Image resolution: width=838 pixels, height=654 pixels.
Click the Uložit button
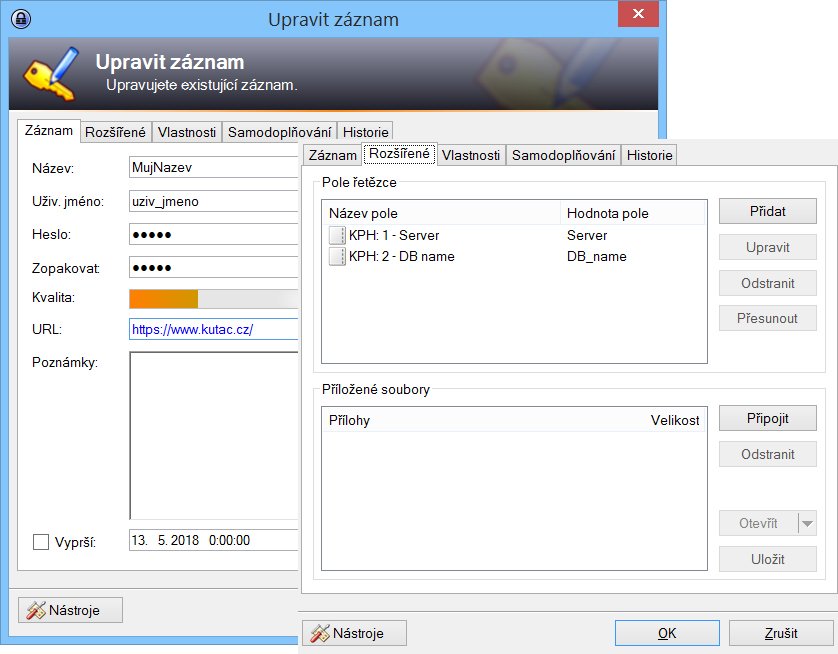[x=767, y=559]
